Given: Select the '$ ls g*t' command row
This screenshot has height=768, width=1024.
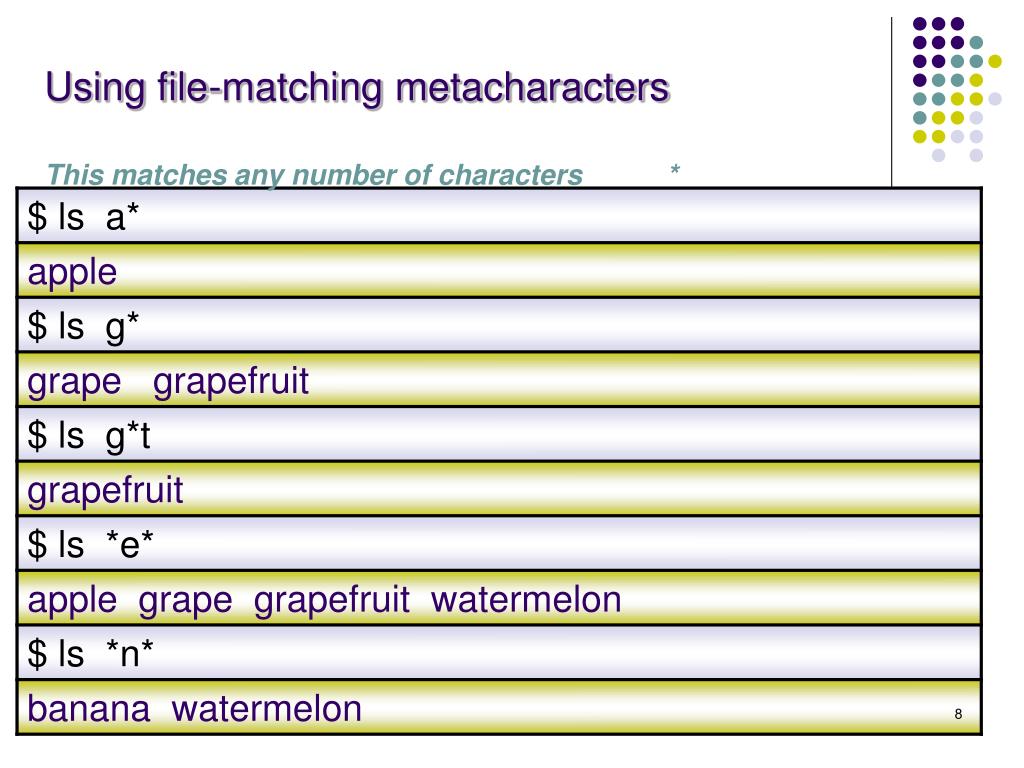Looking at the screenshot, I should pyautogui.click(x=499, y=434).
